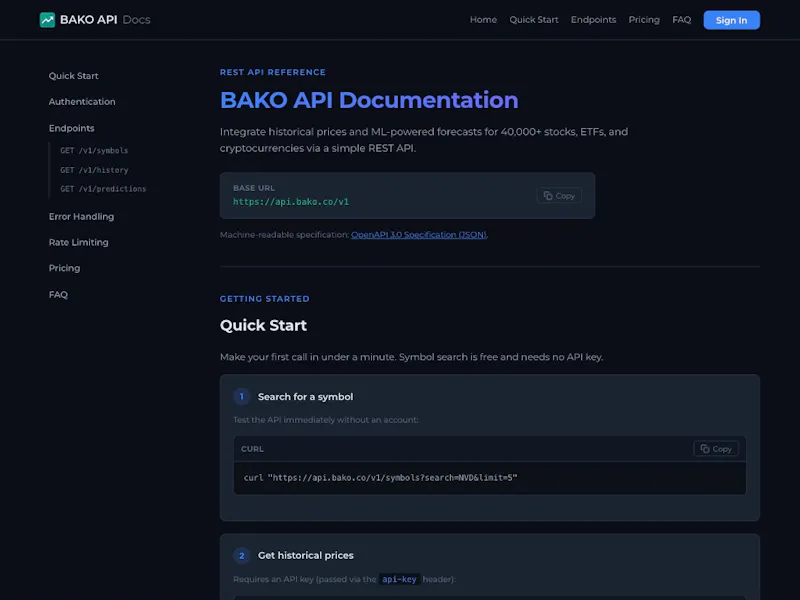Select FAQ in the sidebar
Viewport: 800px width, 600px height.
point(58,294)
